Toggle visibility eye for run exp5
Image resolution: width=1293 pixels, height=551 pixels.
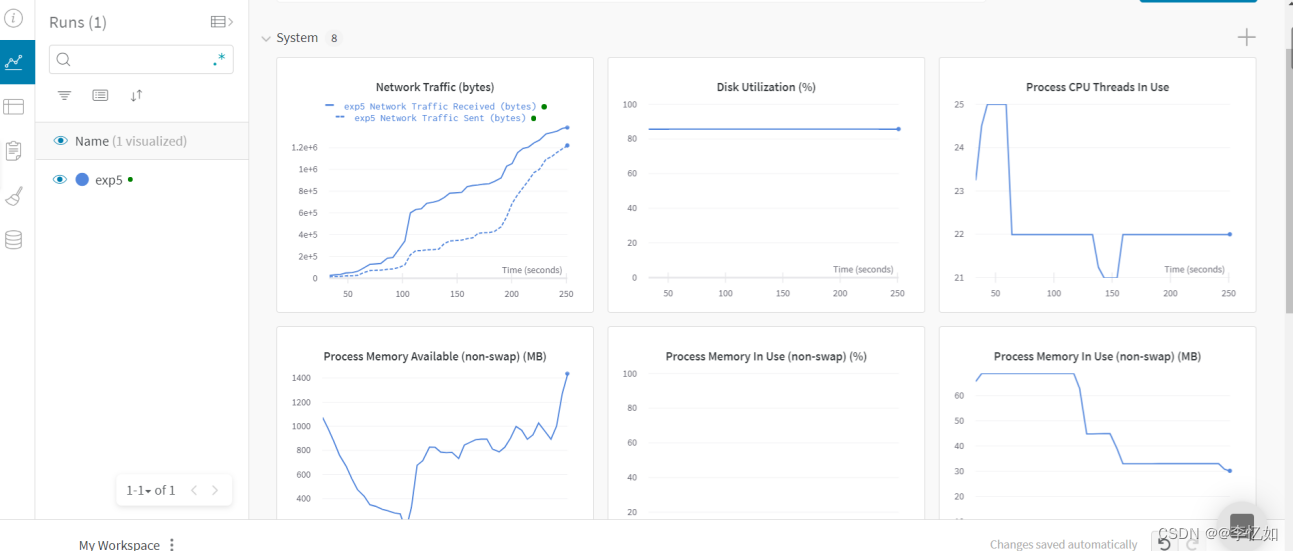pos(60,180)
